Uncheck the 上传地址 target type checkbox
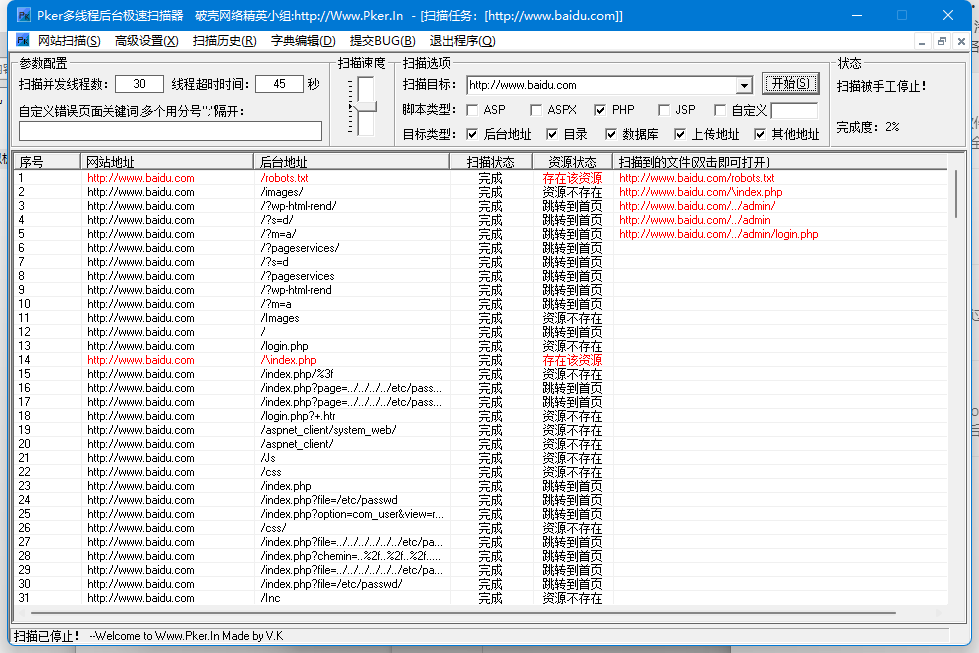979x653 pixels. point(680,134)
